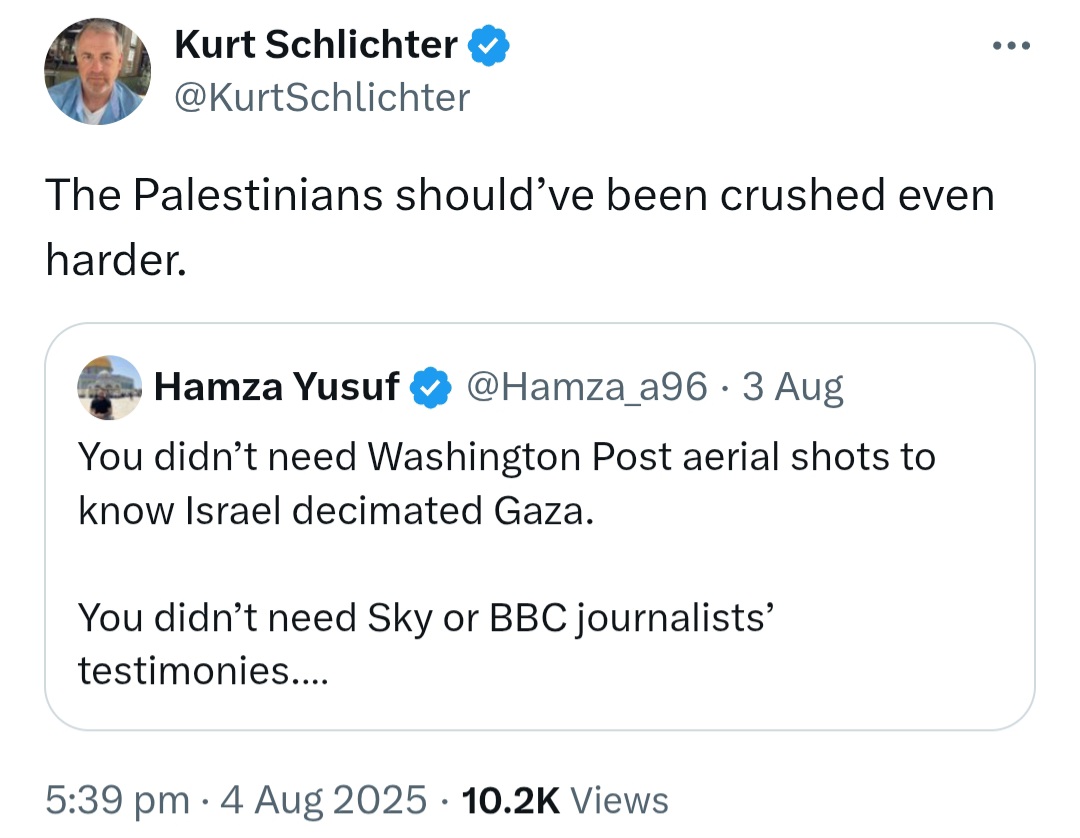The height and width of the screenshot is (838, 1080).
Task: Click the verified badge beside Hamza Yusuf
Action: click(432, 386)
